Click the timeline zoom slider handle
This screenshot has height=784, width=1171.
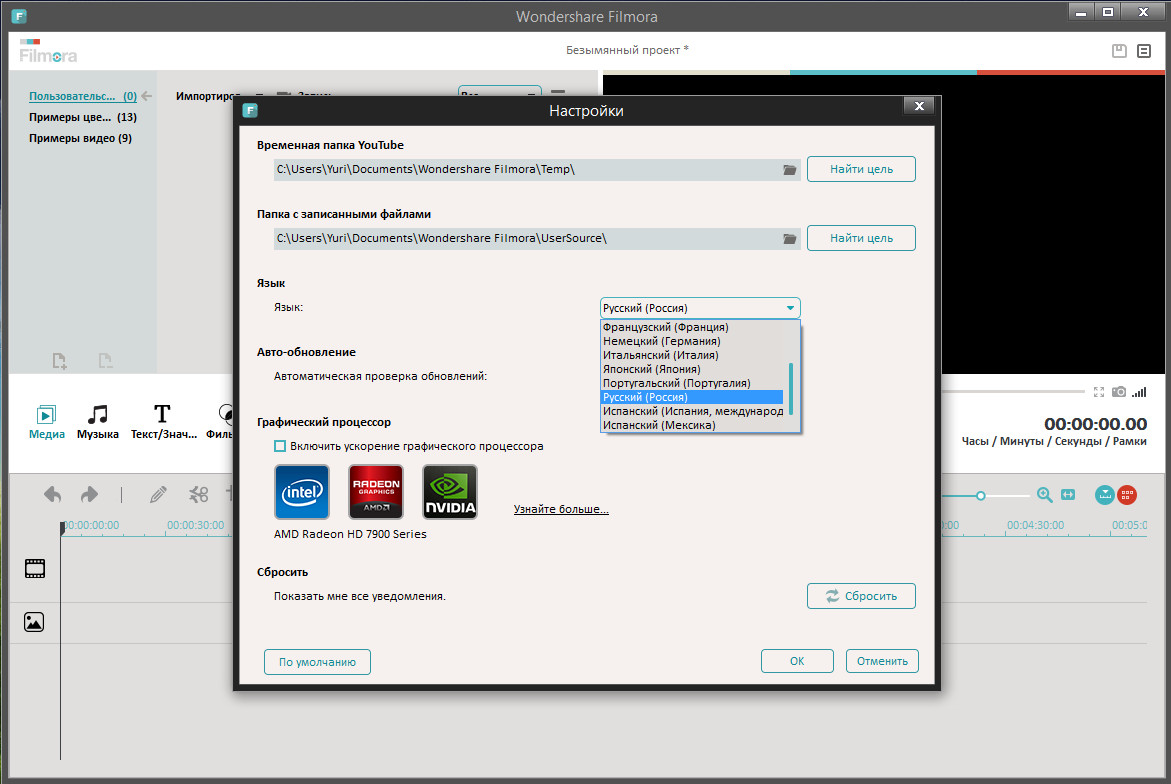point(981,495)
